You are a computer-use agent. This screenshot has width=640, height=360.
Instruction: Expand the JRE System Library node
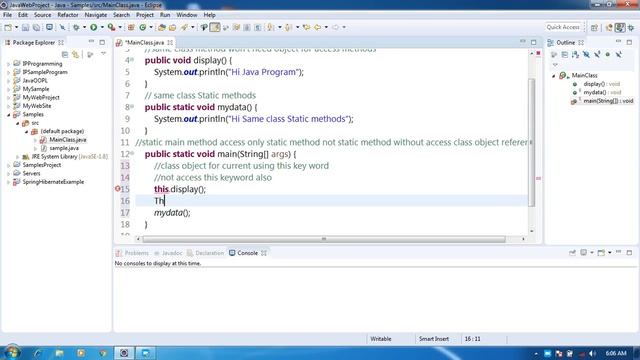coord(18,157)
